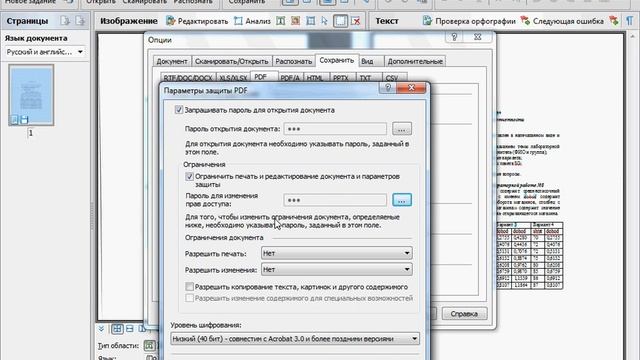Switch to Документ tab in Опции

click(x=172, y=61)
